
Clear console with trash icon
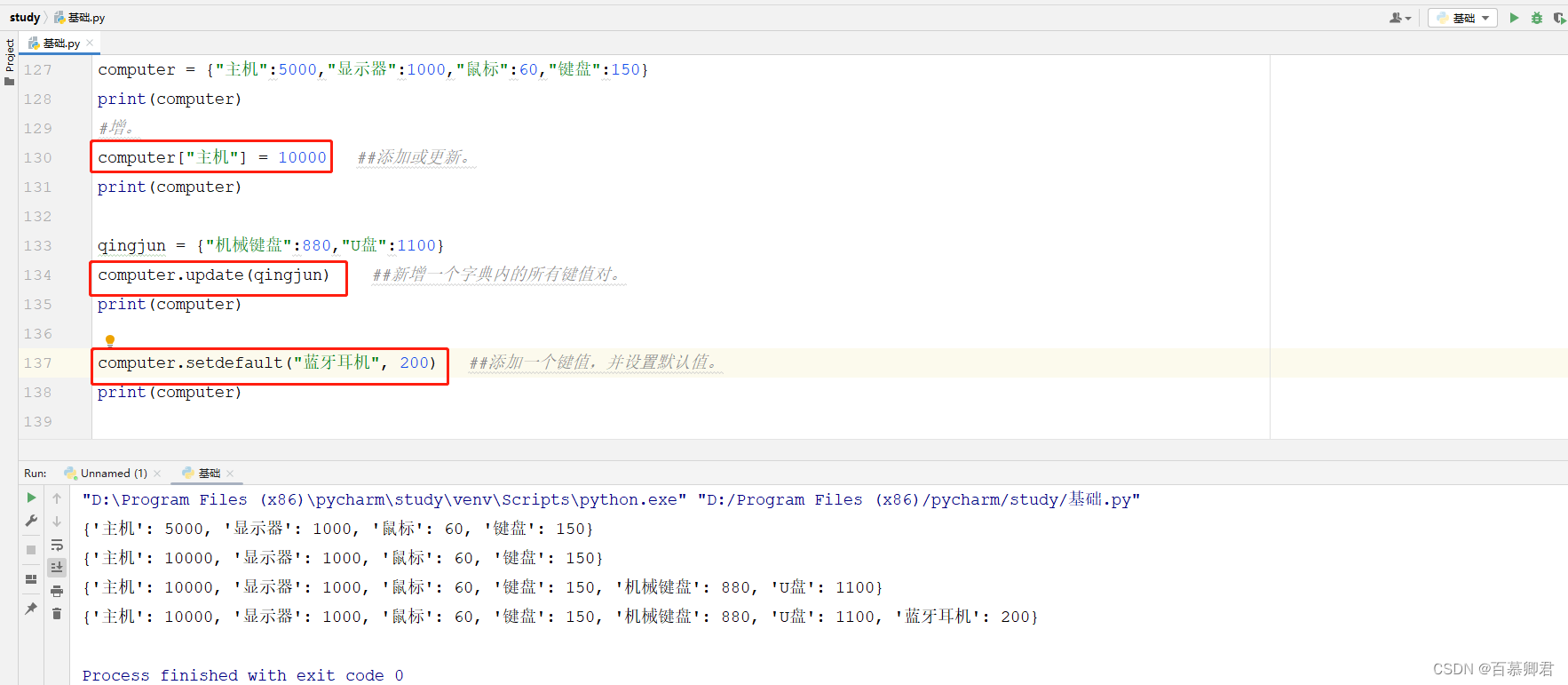click(57, 613)
